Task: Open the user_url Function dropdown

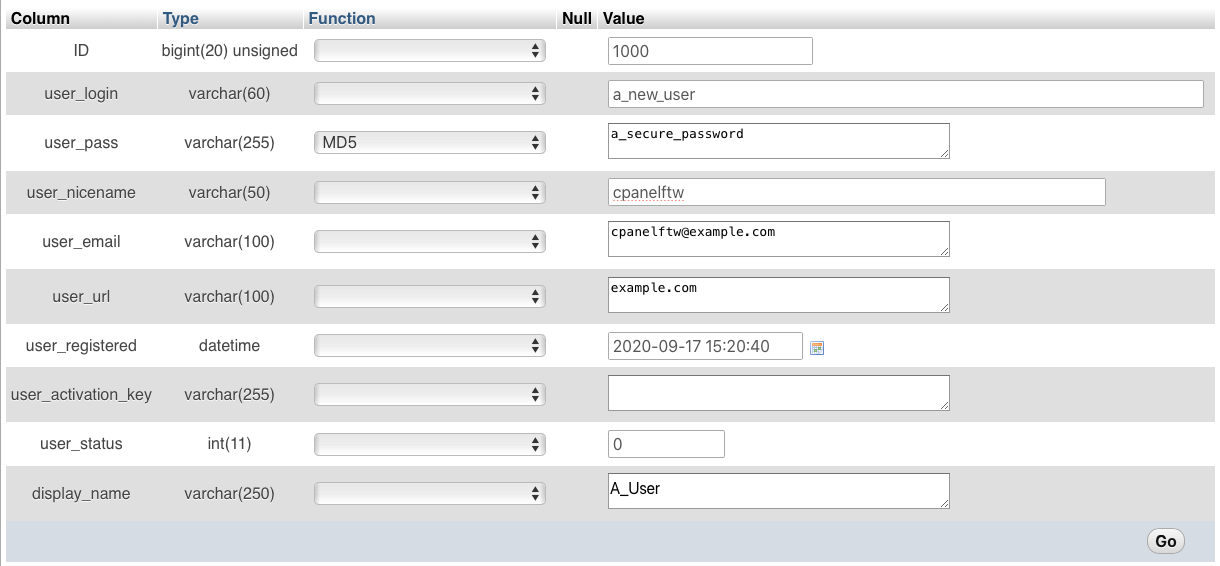Action: (430, 296)
